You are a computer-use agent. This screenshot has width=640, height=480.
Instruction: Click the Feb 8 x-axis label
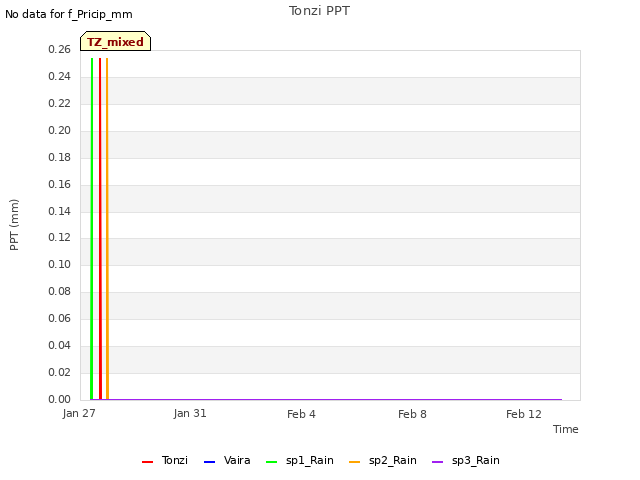pos(412,414)
